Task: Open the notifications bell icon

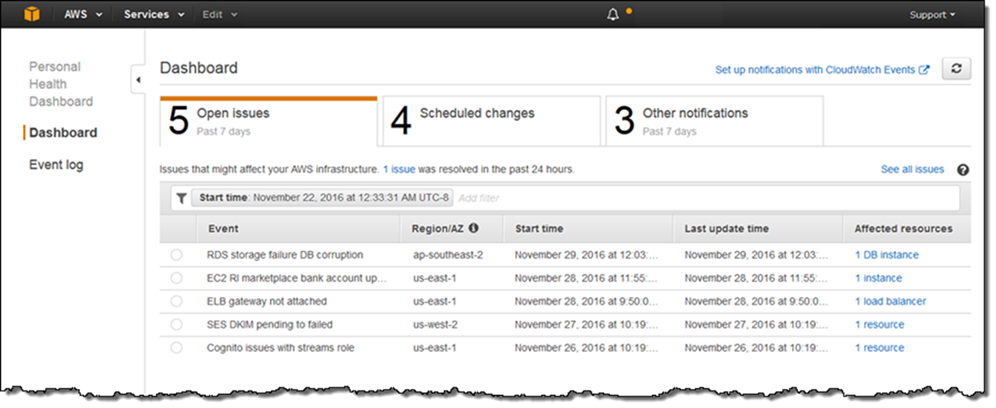Action: click(612, 15)
